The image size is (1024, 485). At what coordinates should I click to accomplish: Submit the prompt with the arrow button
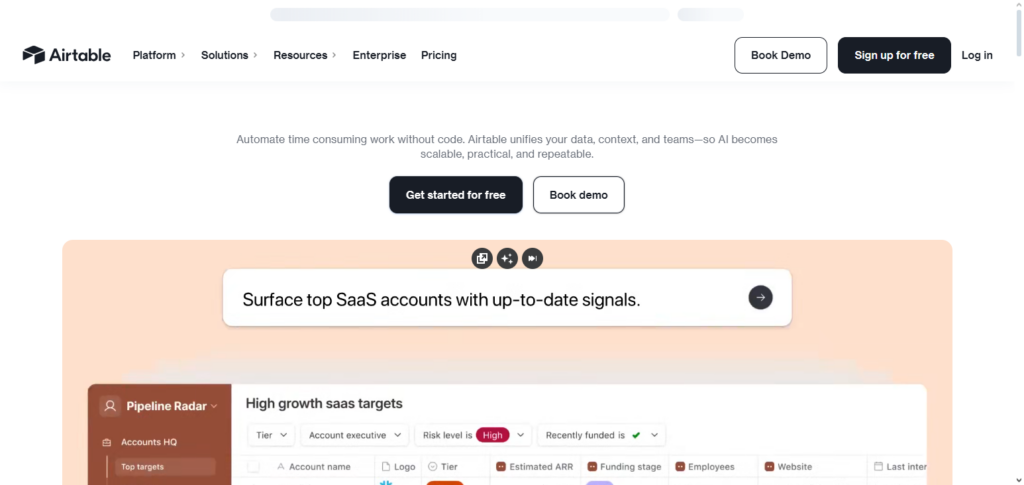point(760,297)
